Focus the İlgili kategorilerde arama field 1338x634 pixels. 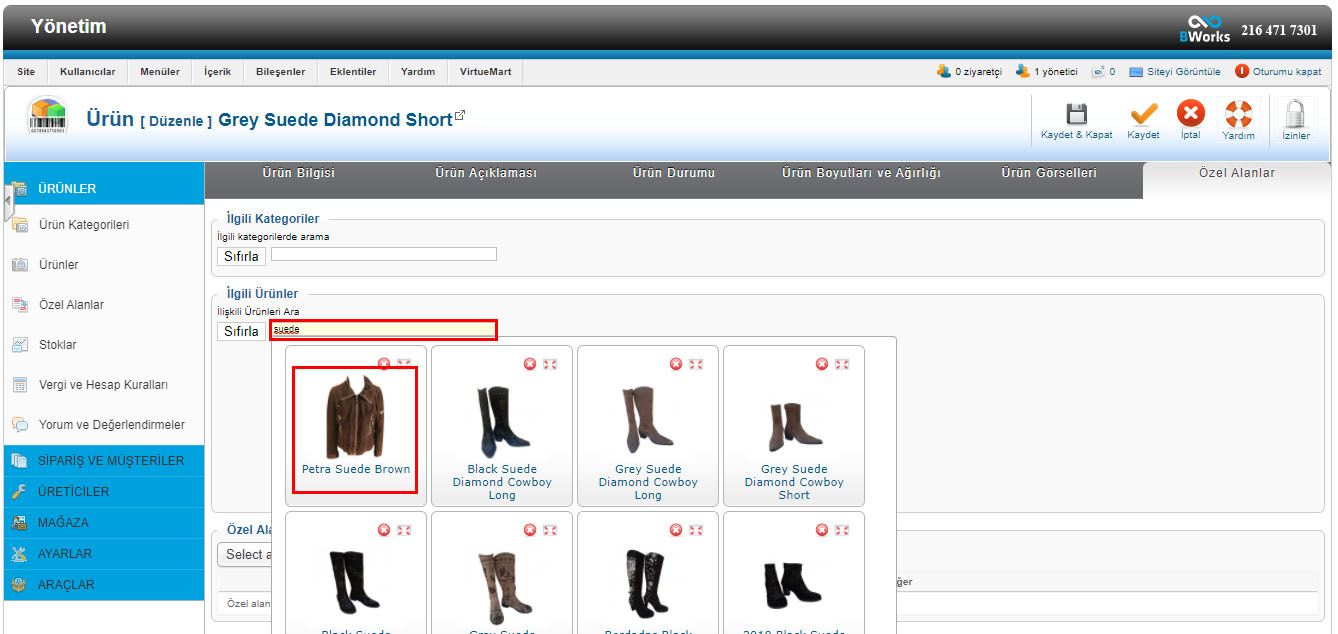tap(384, 254)
